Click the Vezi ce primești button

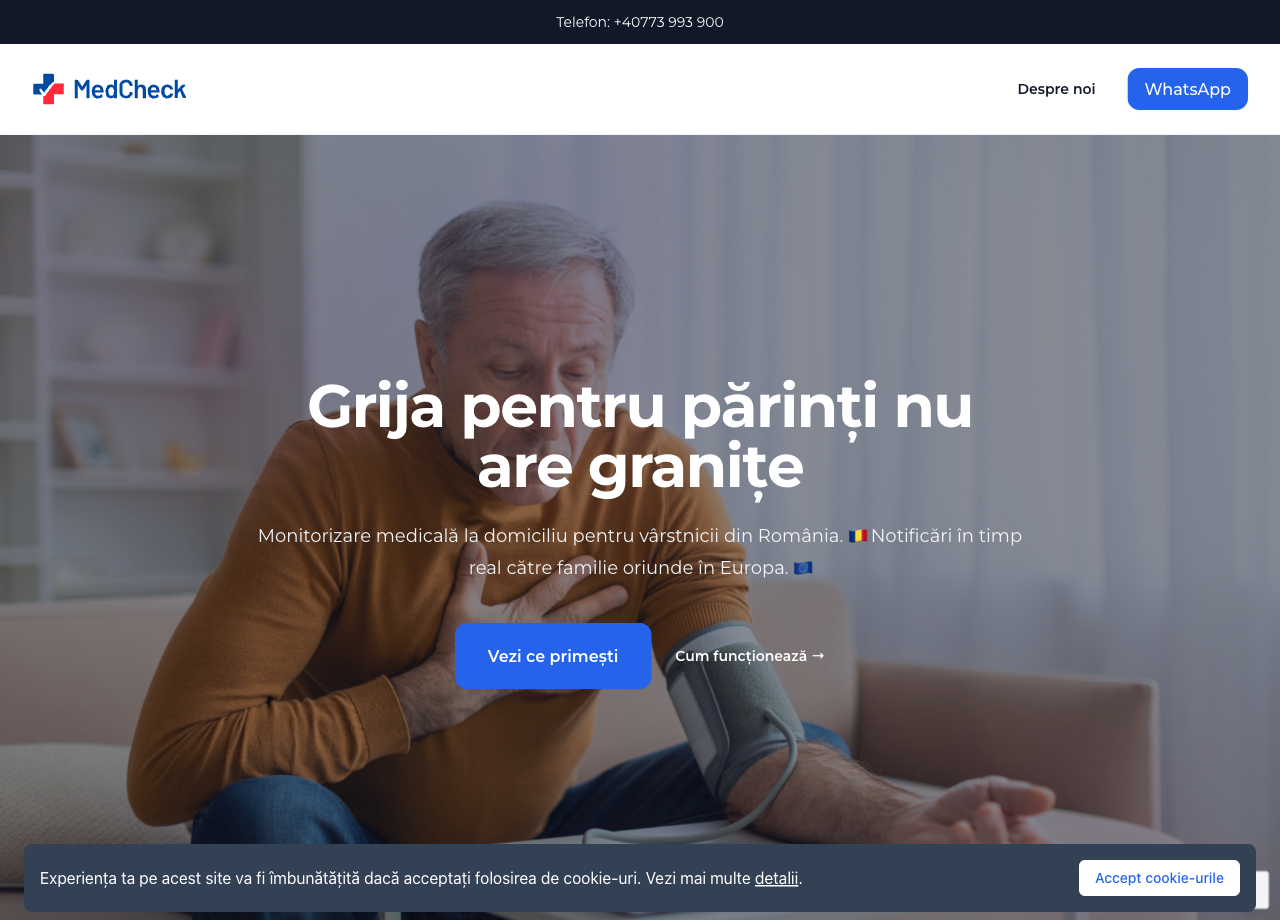(x=553, y=656)
